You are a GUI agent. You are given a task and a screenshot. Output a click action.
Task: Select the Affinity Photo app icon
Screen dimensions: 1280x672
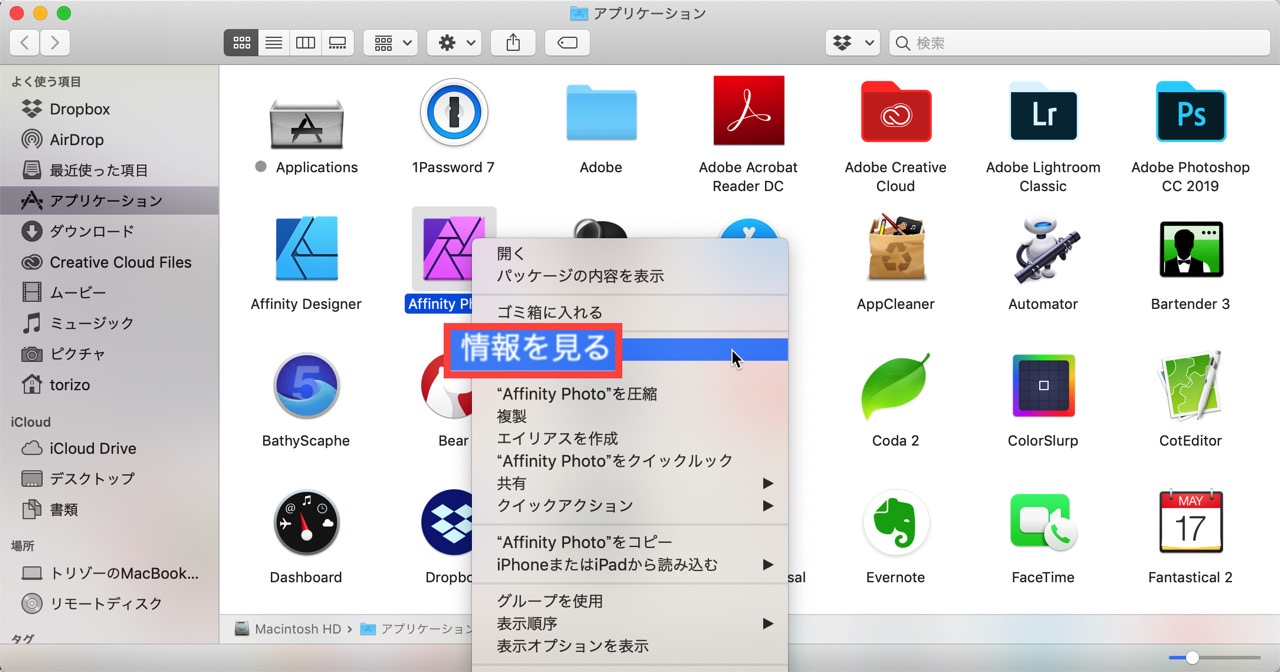[x=453, y=248]
